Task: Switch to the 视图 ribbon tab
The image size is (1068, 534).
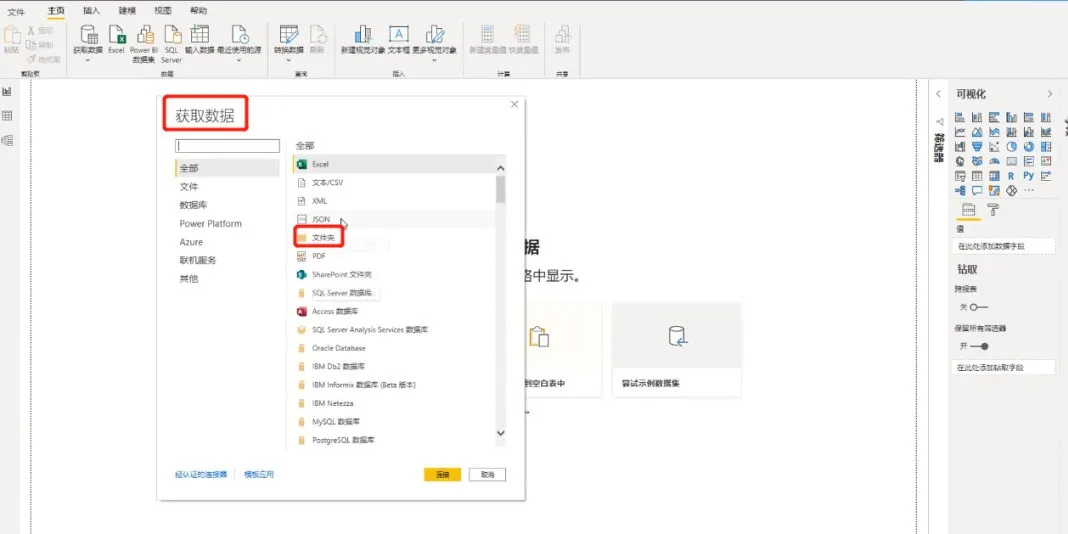Action: pos(163,11)
